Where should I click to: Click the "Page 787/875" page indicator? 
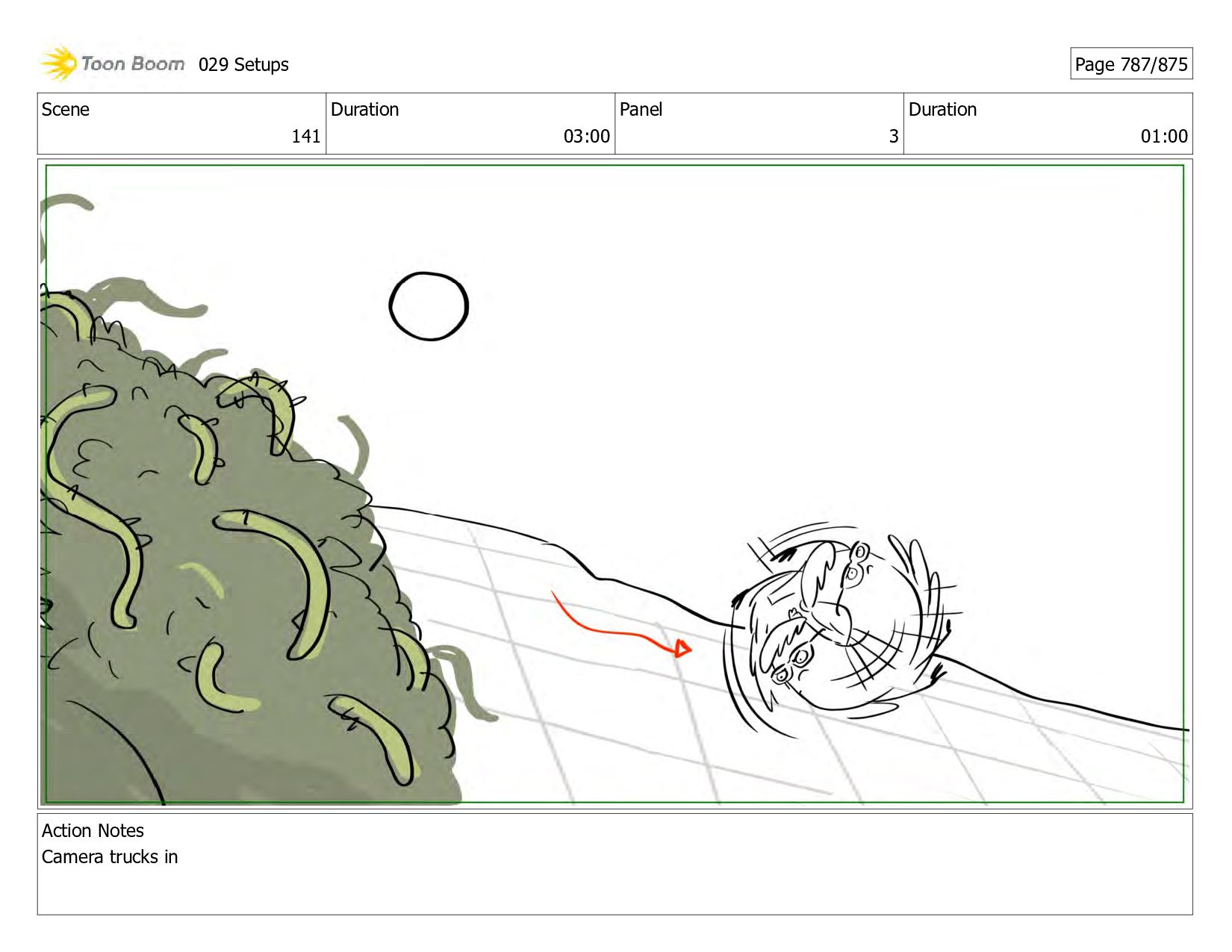(1131, 64)
